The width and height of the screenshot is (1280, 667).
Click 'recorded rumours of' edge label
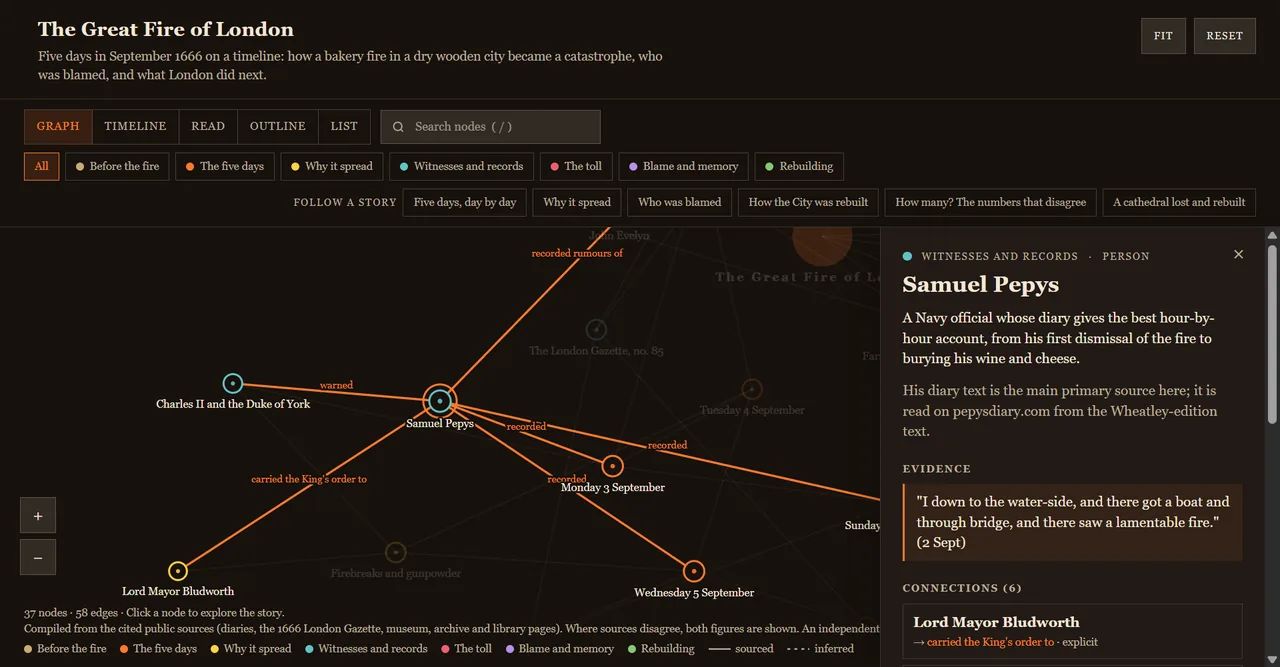pos(577,253)
